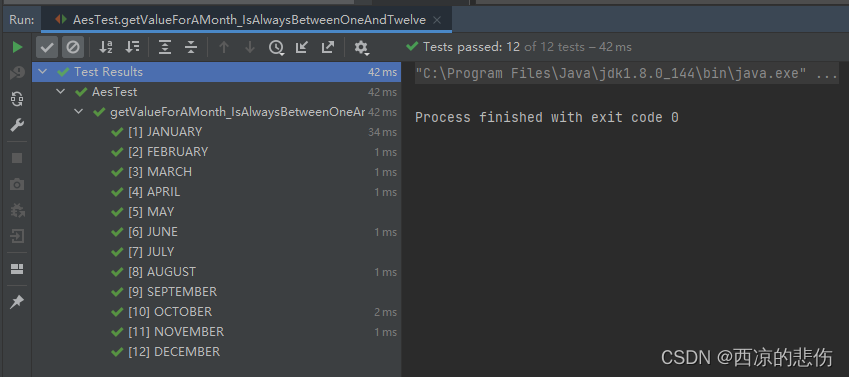Click the Run panel label
849x377 pixels.
click(x=22, y=21)
